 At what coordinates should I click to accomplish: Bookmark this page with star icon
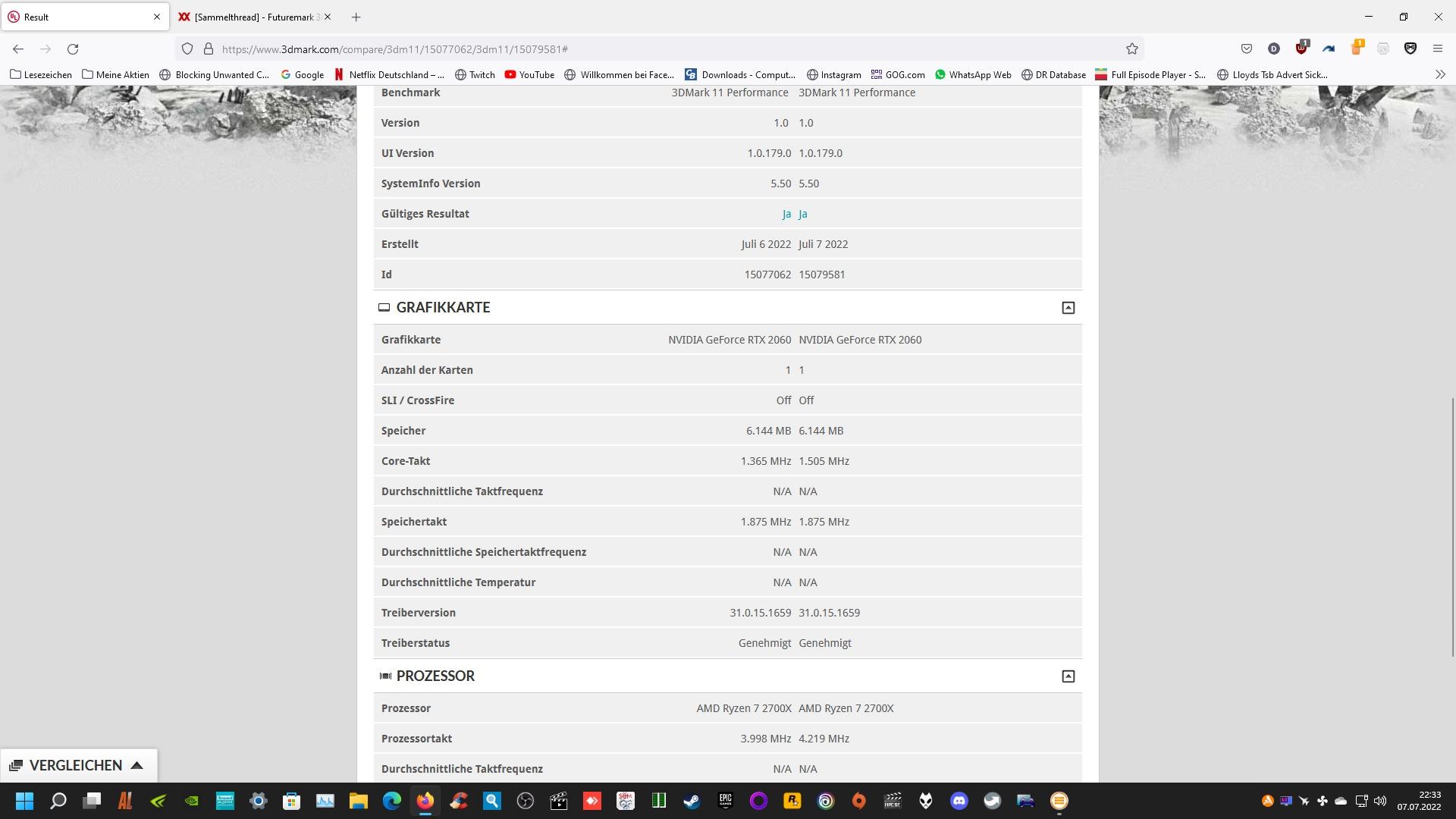[x=1132, y=49]
